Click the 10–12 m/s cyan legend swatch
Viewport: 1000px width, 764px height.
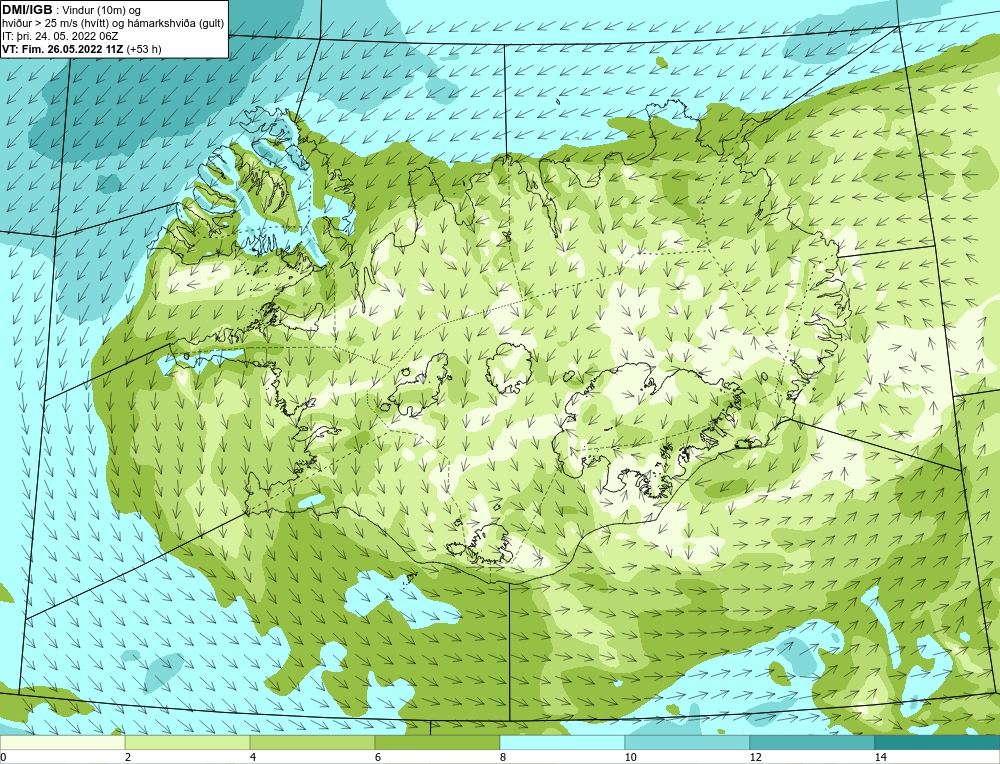coord(688,742)
